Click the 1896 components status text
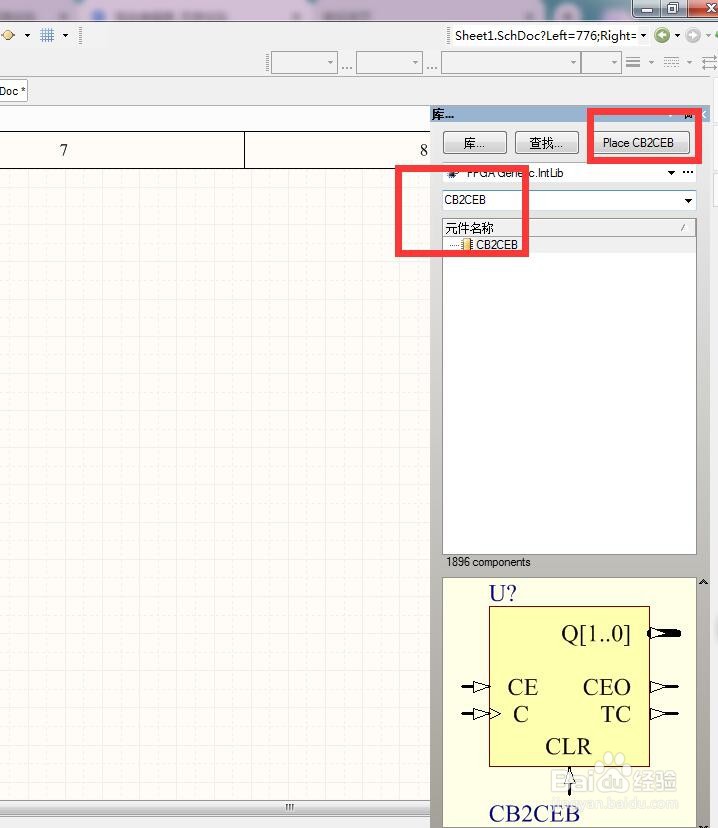The width and height of the screenshot is (718, 828). 488,562
